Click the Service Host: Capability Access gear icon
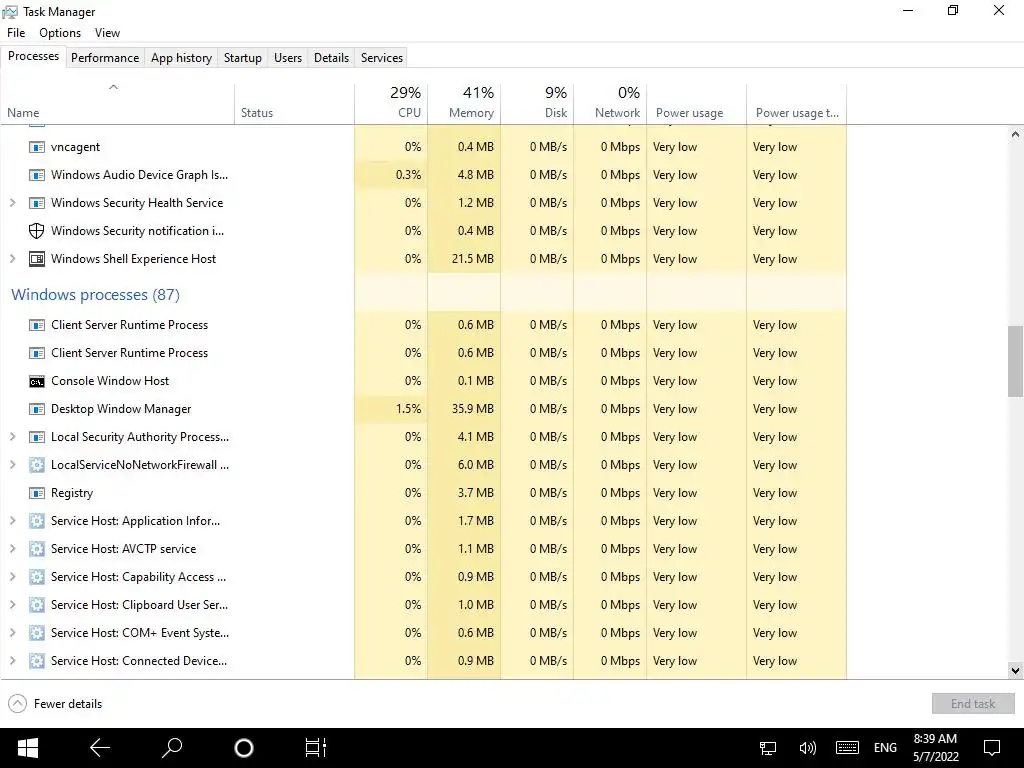 (37, 577)
